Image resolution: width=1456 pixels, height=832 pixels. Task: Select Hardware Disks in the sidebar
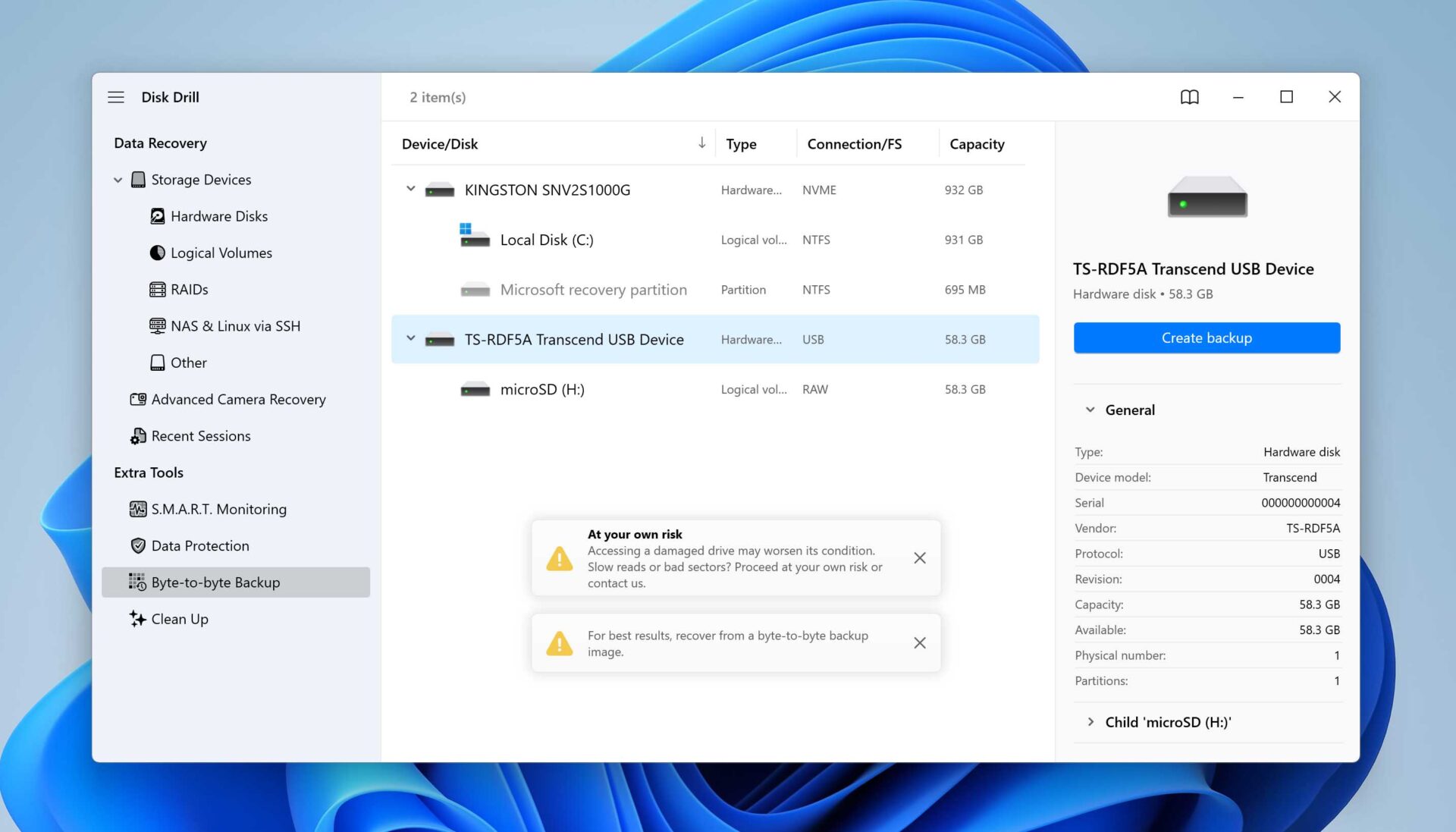click(x=218, y=216)
